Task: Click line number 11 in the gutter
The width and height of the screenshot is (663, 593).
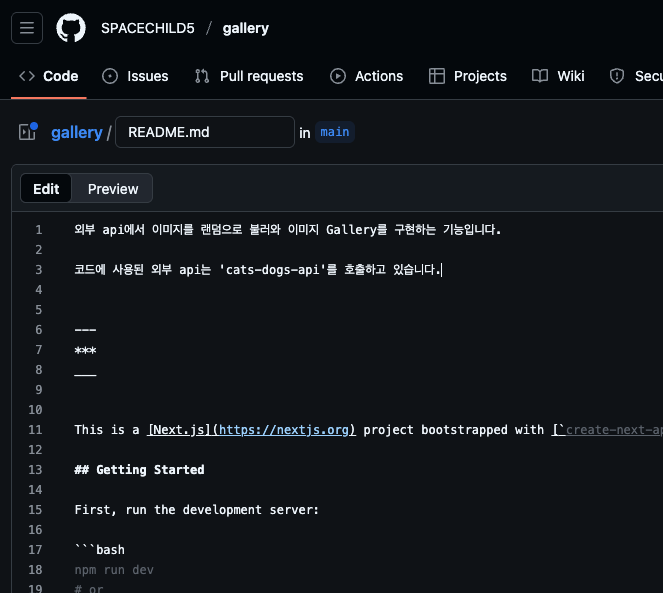Action: click(35, 430)
